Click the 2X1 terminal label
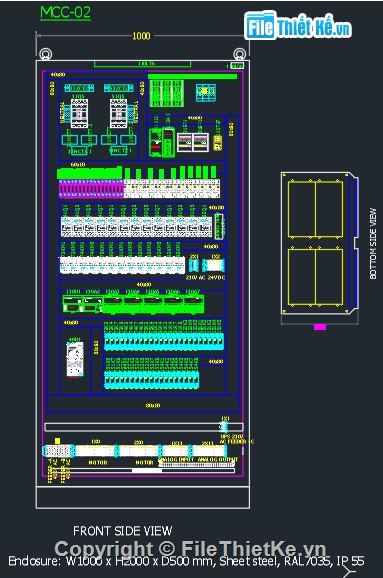383x578 pixels. [x=194, y=256]
